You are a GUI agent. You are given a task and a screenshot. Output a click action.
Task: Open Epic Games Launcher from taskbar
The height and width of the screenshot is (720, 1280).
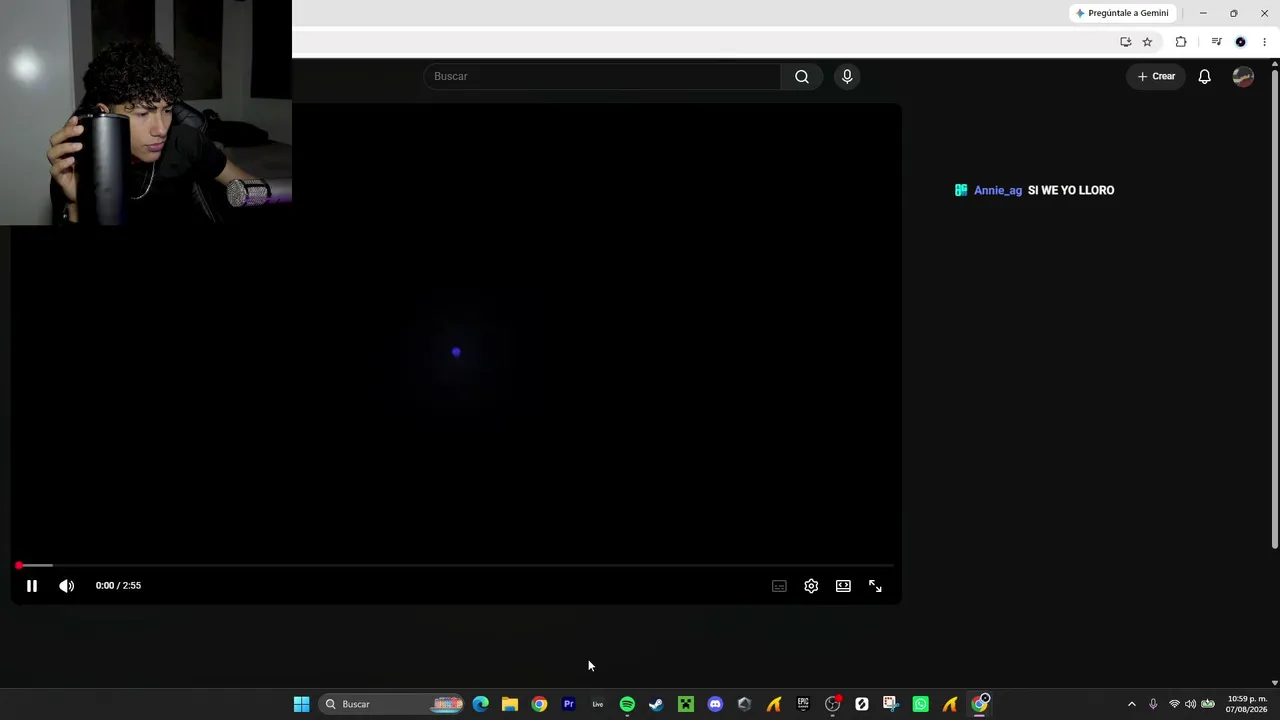pyautogui.click(x=803, y=704)
